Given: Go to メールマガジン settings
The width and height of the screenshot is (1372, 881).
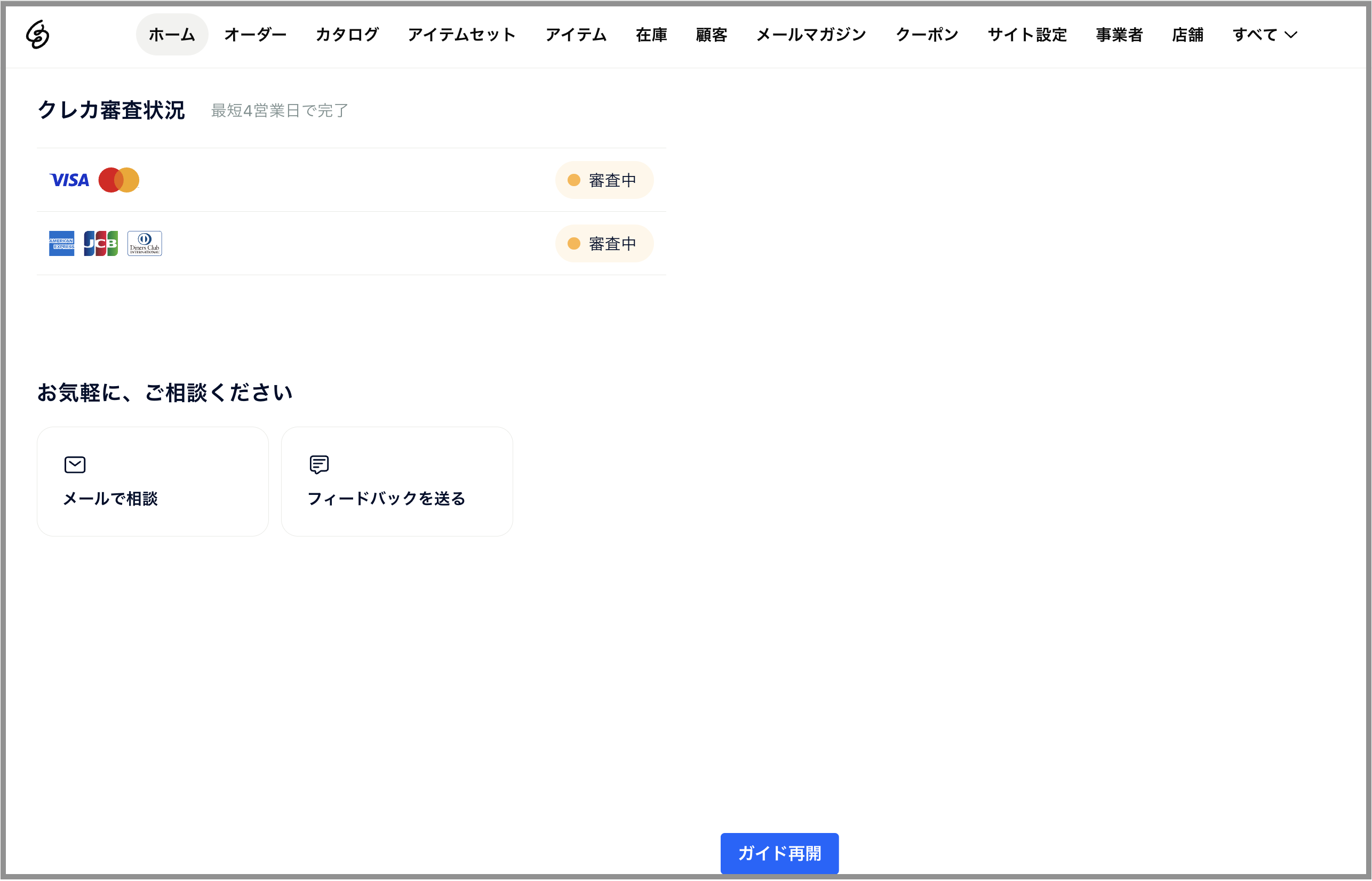Looking at the screenshot, I should tap(810, 34).
